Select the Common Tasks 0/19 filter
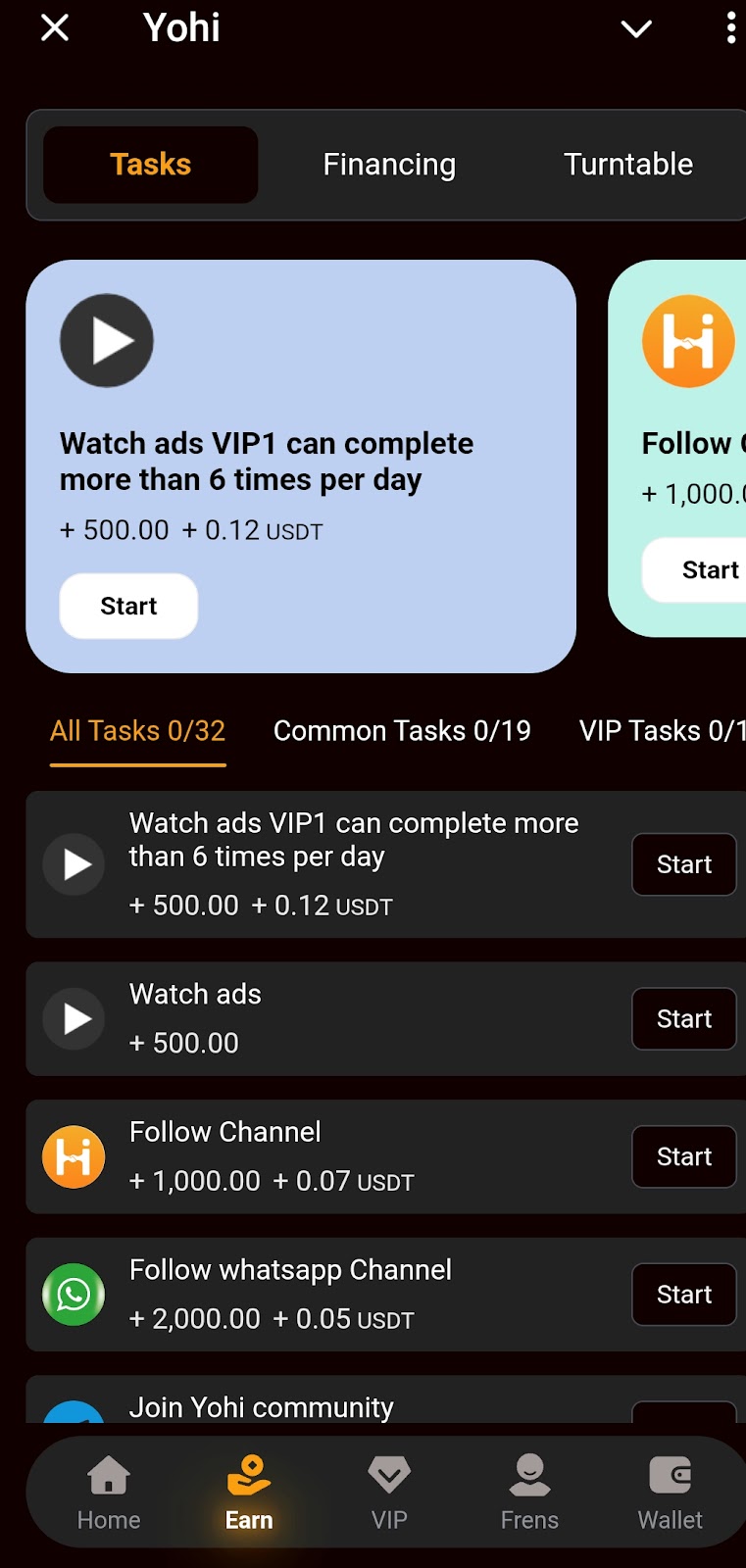This screenshot has height=1568, width=746. (x=402, y=731)
